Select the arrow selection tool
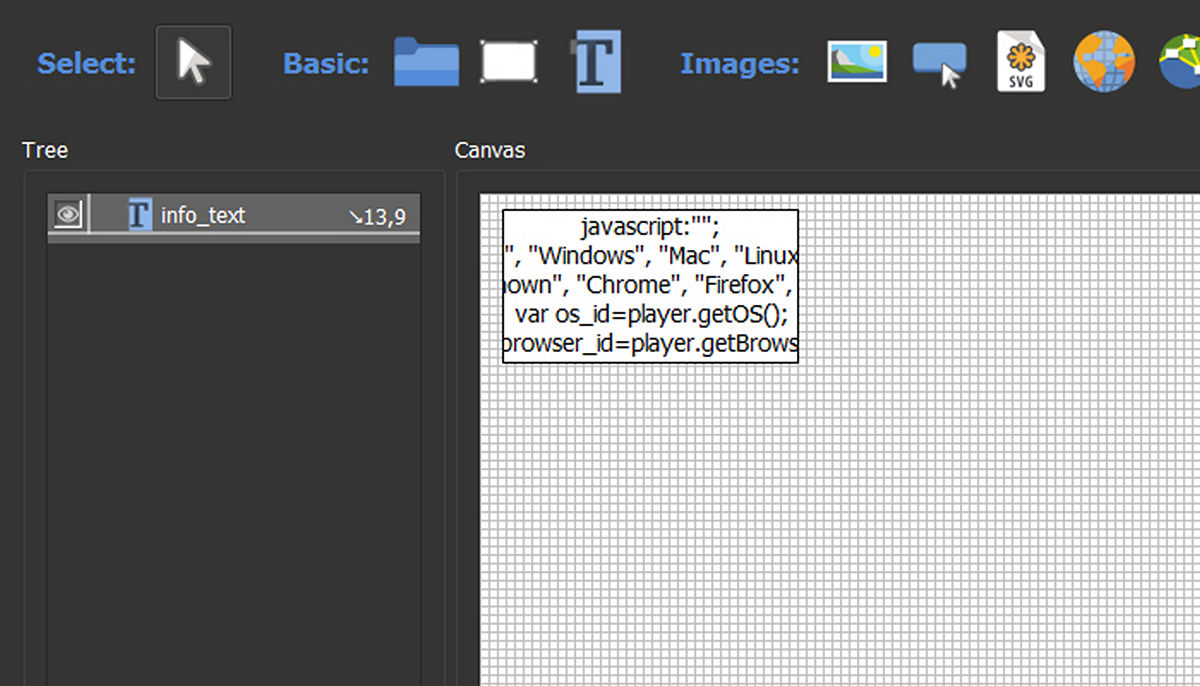This screenshot has width=1200, height=686. [193, 63]
